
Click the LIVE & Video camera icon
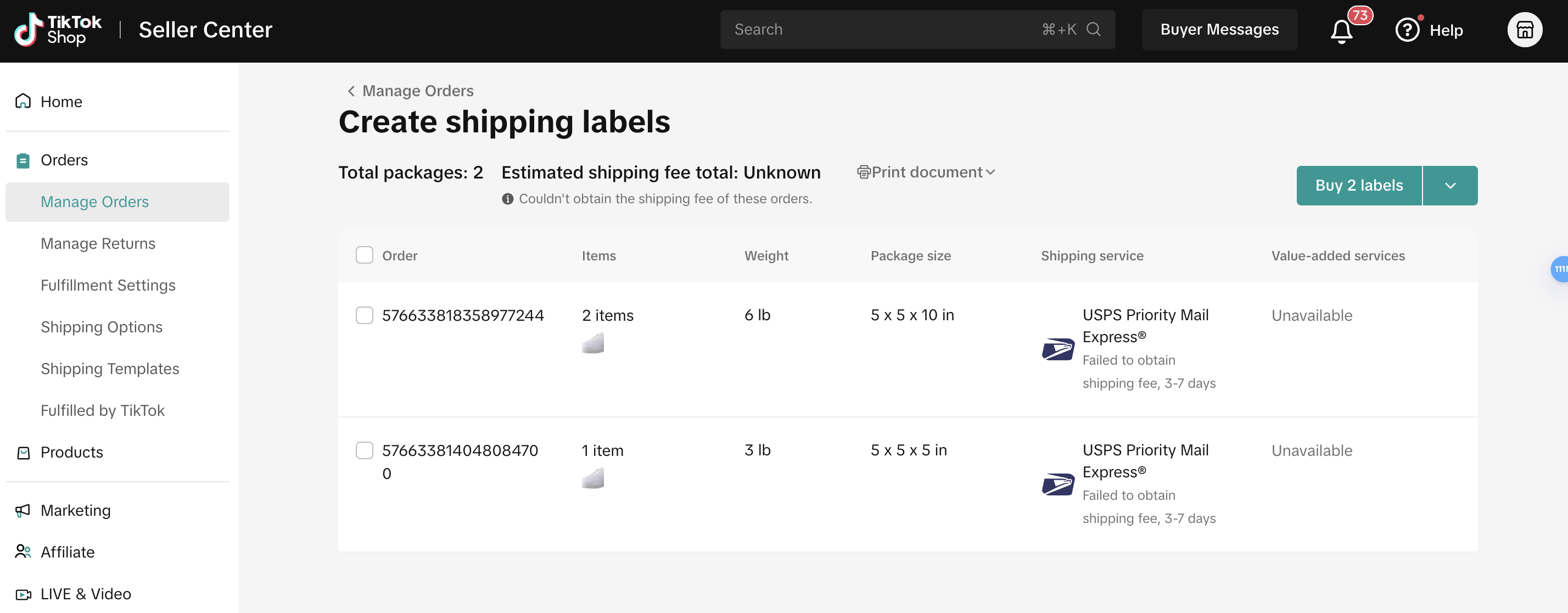coord(23,594)
